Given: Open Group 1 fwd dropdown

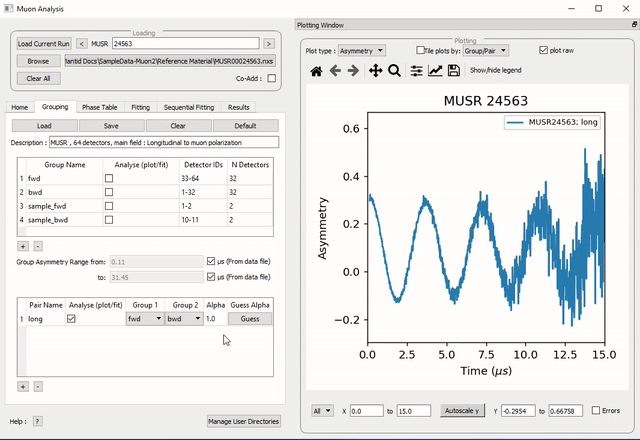Looking at the screenshot, I should (144, 319).
